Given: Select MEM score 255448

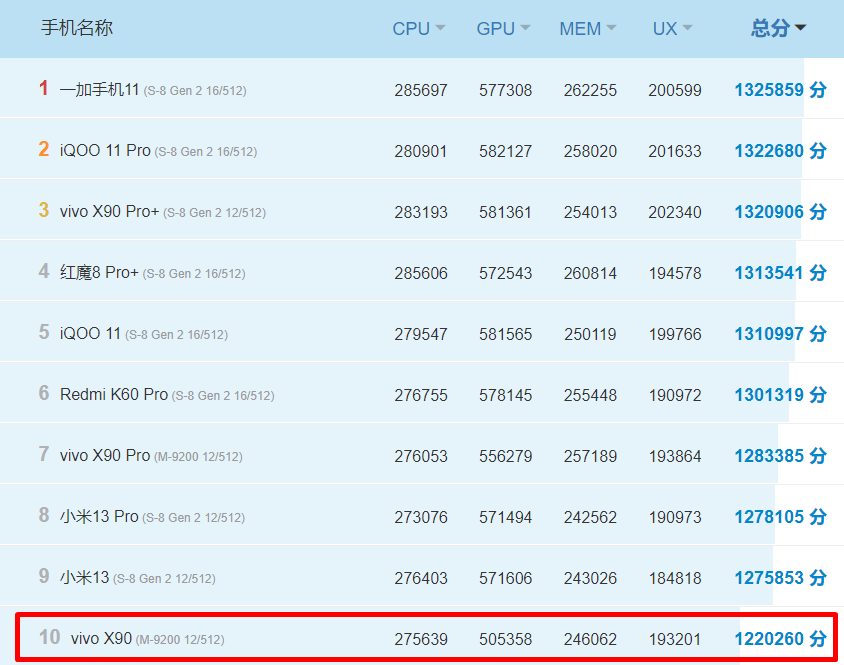Looking at the screenshot, I should (x=590, y=395).
